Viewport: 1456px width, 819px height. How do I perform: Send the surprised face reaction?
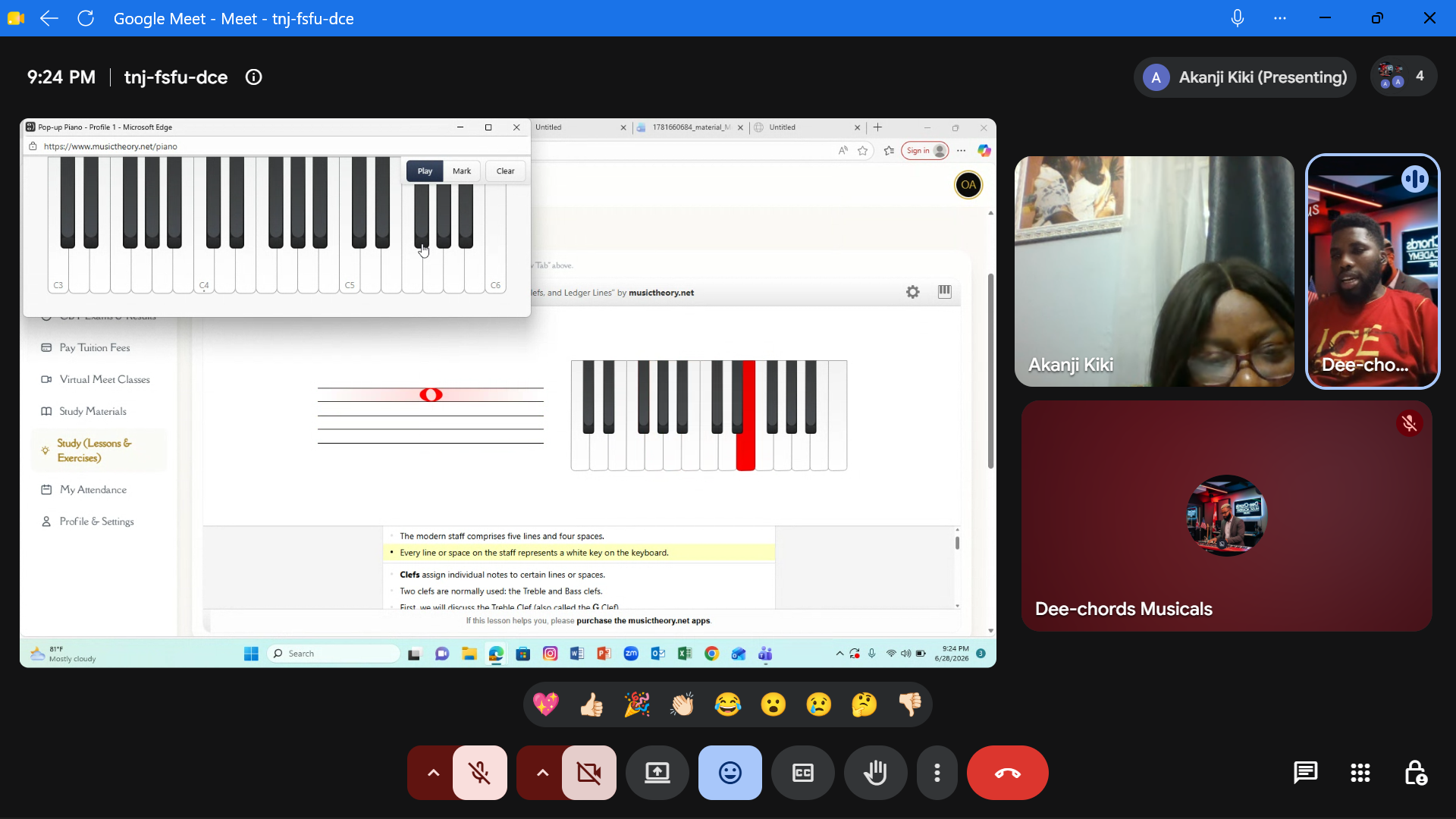(x=773, y=704)
